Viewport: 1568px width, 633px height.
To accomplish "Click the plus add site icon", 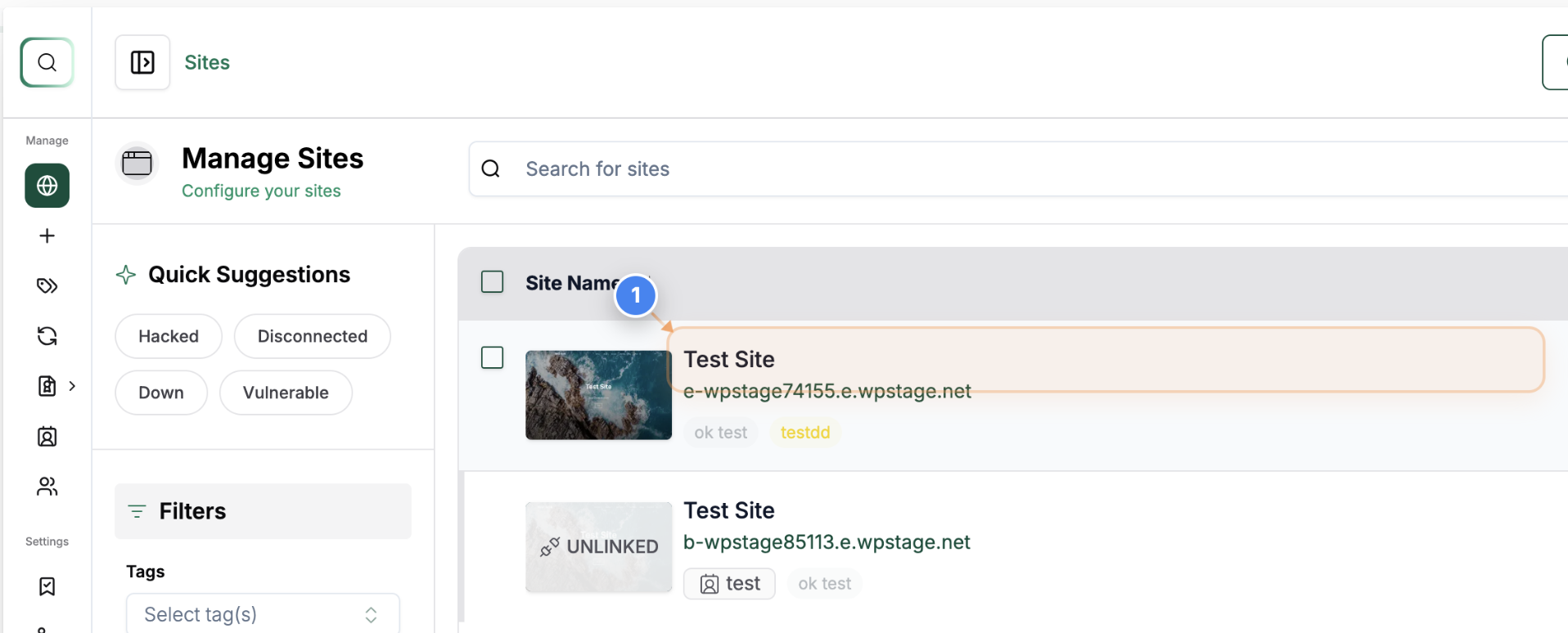I will (47, 236).
